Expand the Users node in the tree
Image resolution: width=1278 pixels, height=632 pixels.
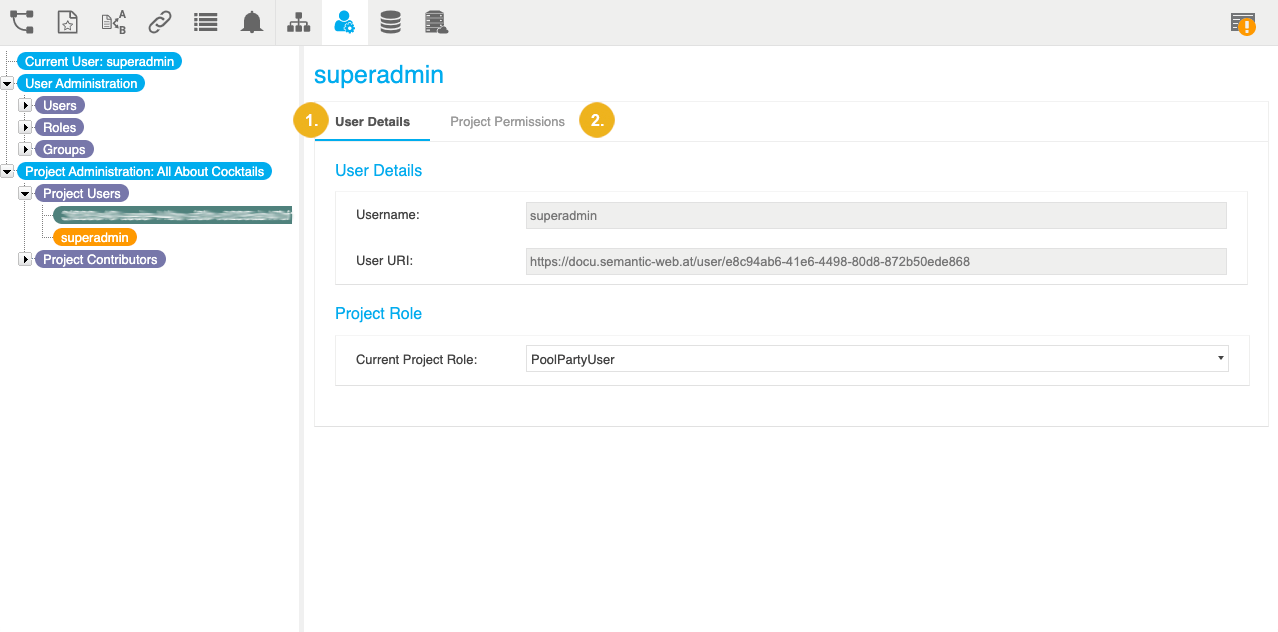coord(24,105)
